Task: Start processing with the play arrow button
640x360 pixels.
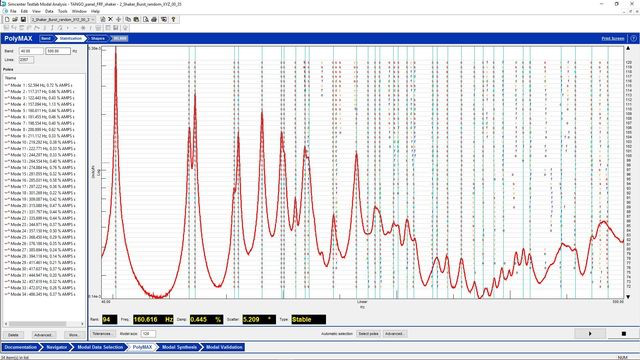Action: pos(590,333)
